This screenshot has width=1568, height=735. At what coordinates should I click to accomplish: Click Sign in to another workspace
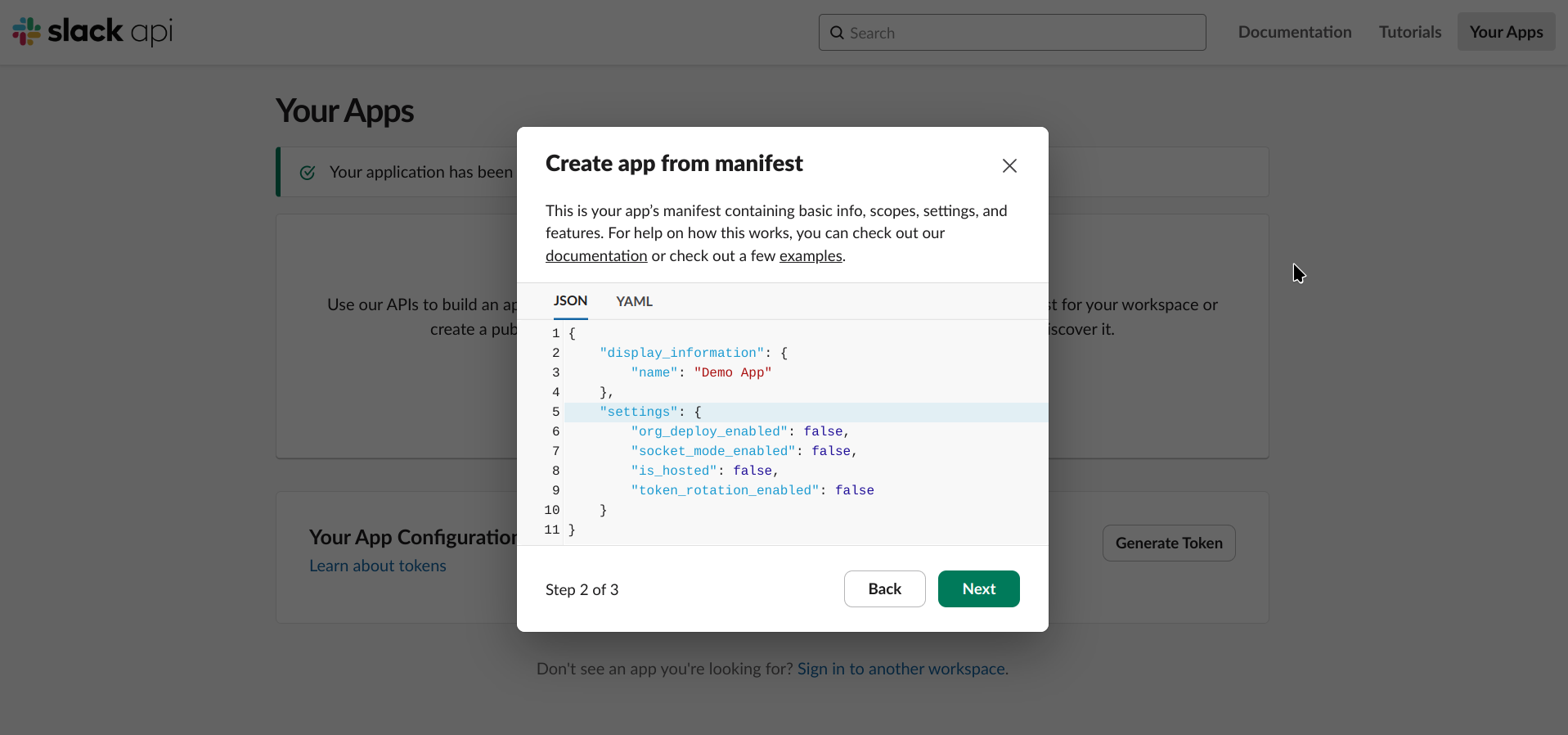(x=902, y=670)
